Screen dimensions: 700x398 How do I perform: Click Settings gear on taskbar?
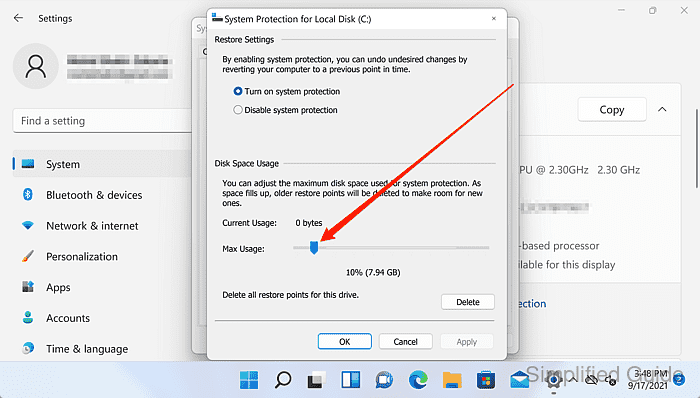(x=554, y=380)
